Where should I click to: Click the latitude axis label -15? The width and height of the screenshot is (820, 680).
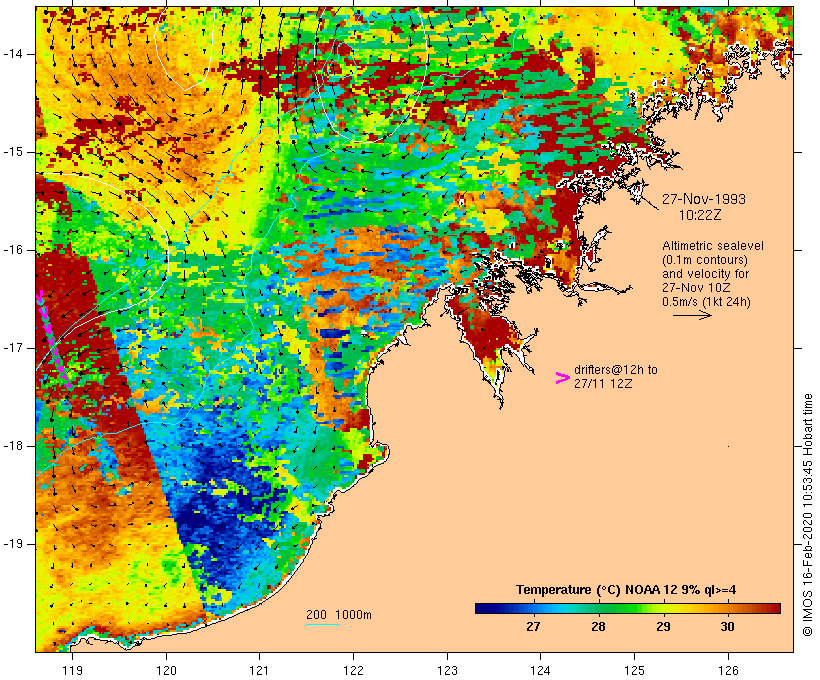tap(12, 152)
